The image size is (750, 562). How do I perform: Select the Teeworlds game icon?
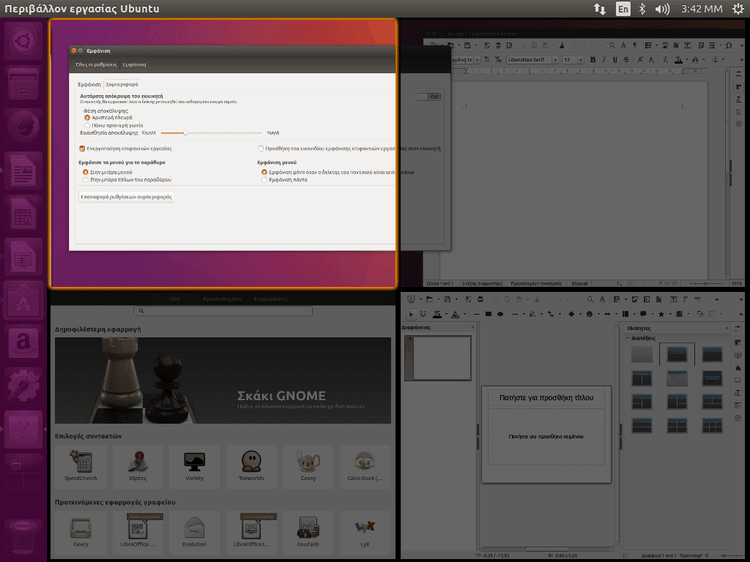pos(251,462)
